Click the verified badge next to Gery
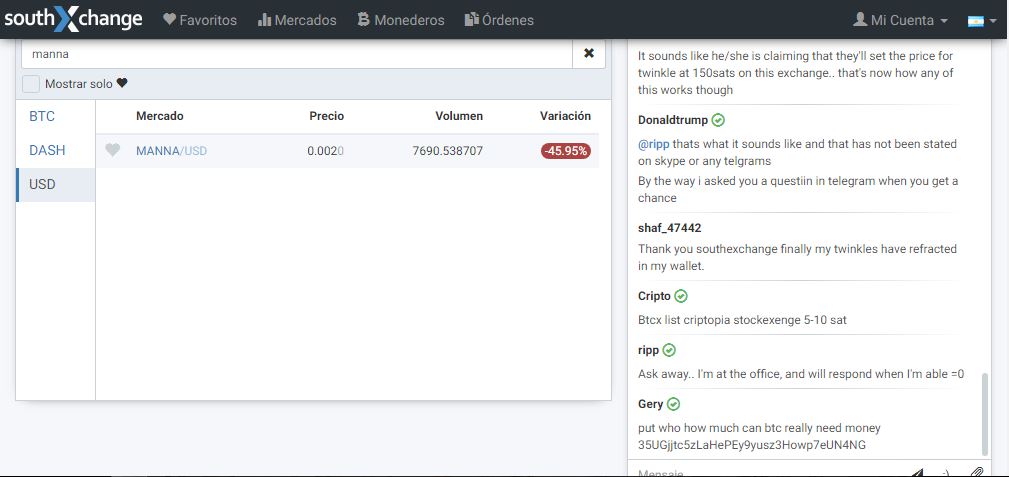 [x=673, y=404]
